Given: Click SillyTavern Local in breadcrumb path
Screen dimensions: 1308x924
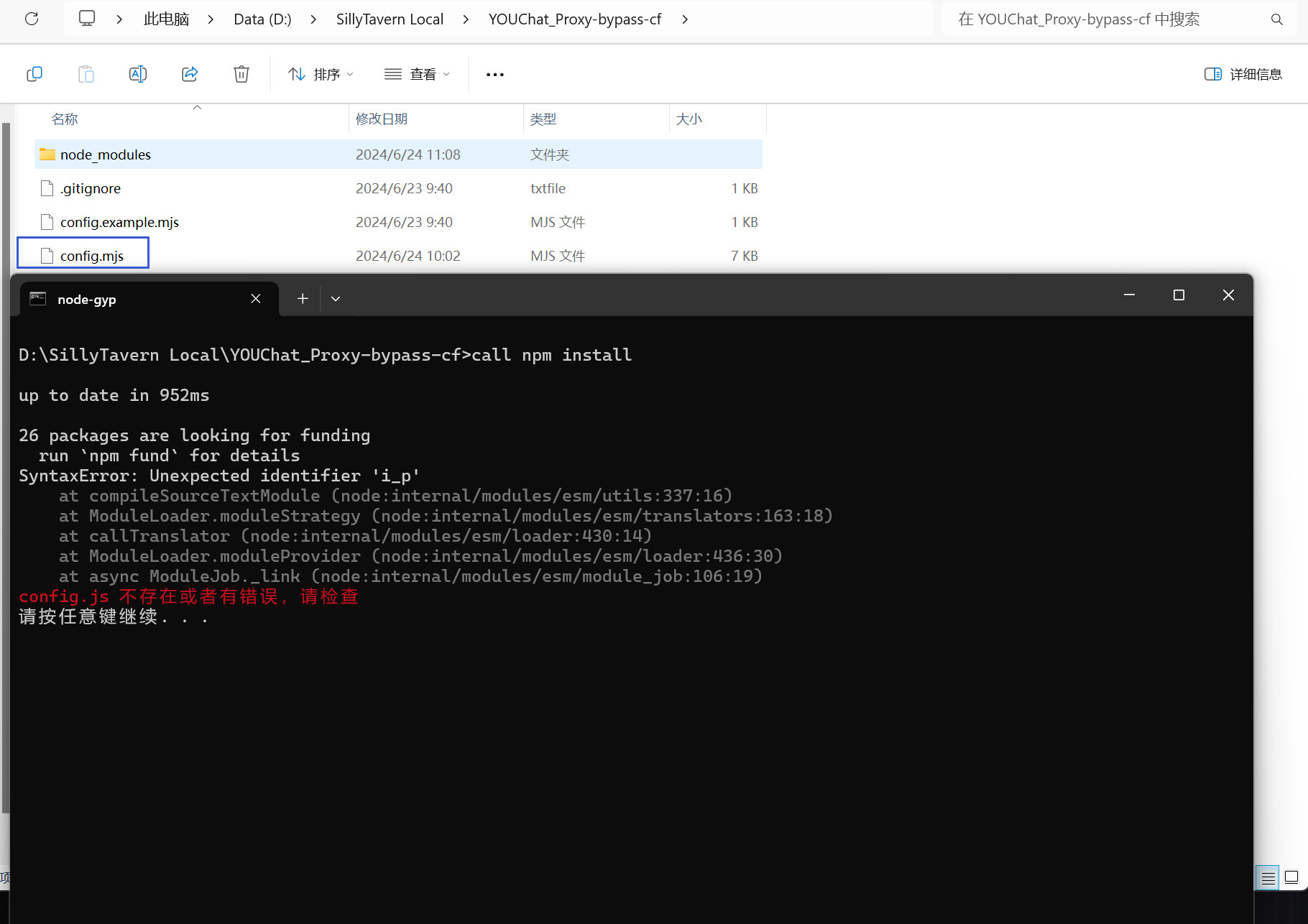Looking at the screenshot, I should tap(390, 19).
